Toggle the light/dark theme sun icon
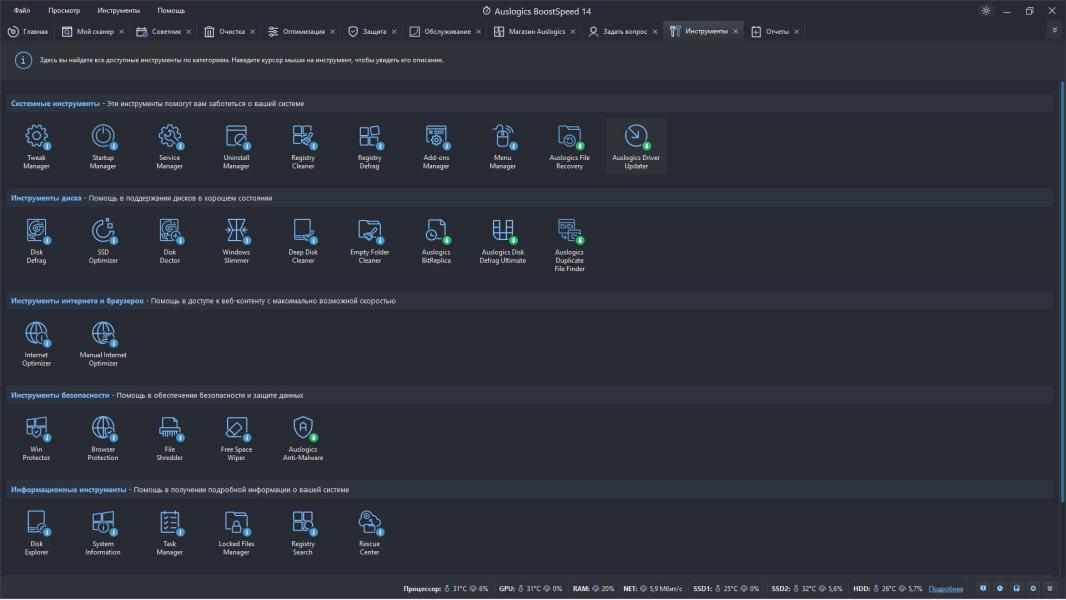 pos(986,11)
